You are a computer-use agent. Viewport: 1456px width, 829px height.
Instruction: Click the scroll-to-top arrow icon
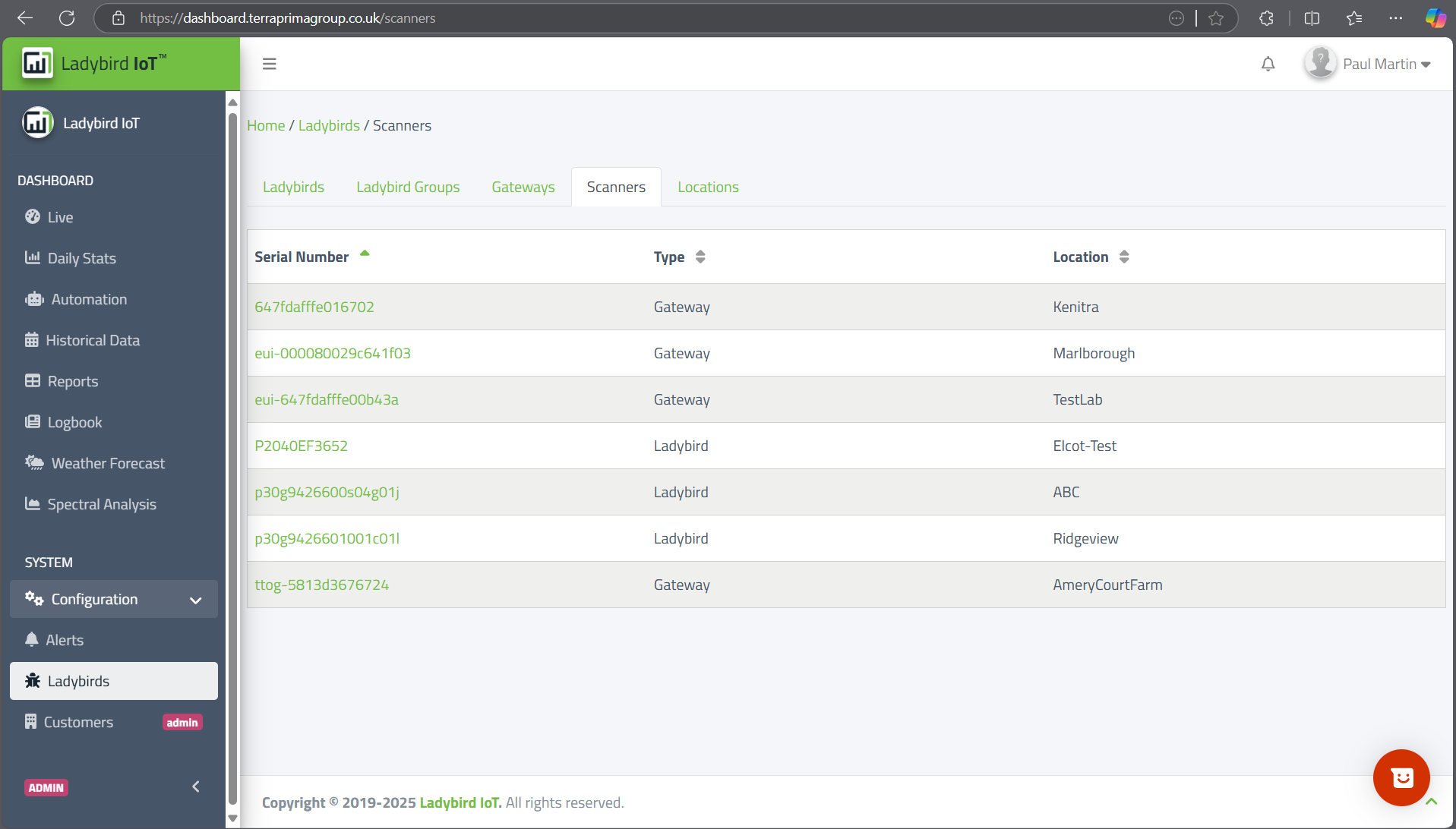[1432, 802]
